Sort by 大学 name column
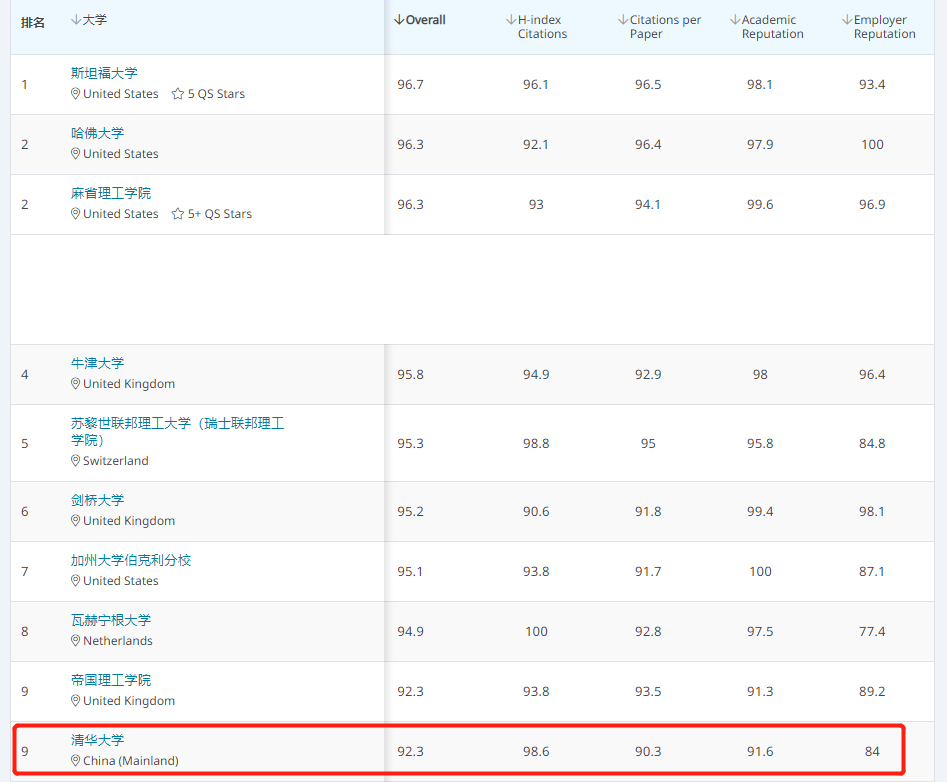The width and height of the screenshot is (947, 782). click(89, 20)
